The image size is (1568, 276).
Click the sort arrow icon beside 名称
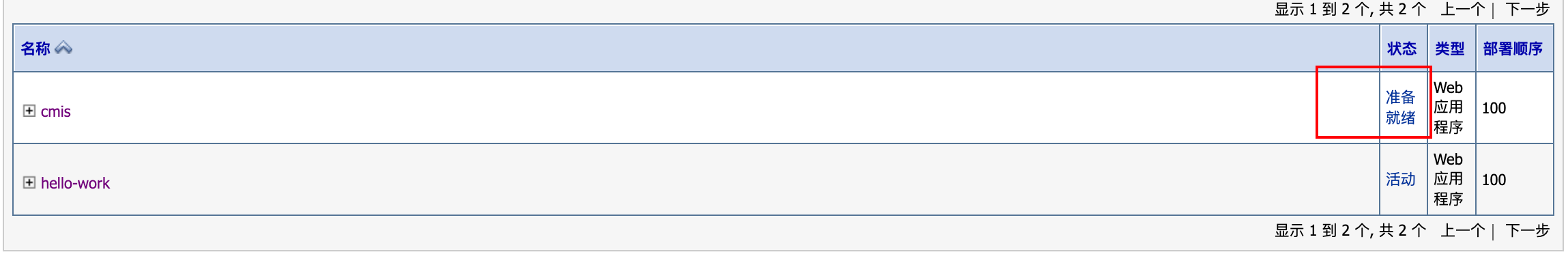(x=63, y=48)
